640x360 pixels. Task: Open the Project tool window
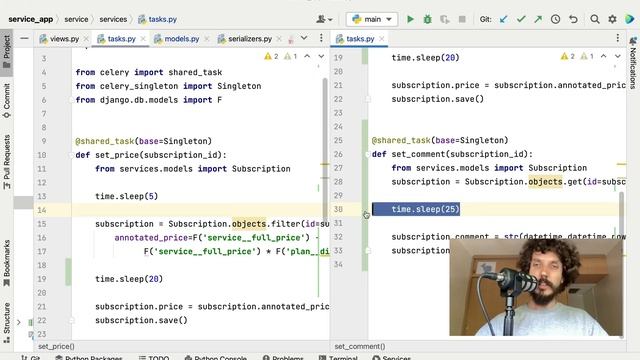point(7,52)
